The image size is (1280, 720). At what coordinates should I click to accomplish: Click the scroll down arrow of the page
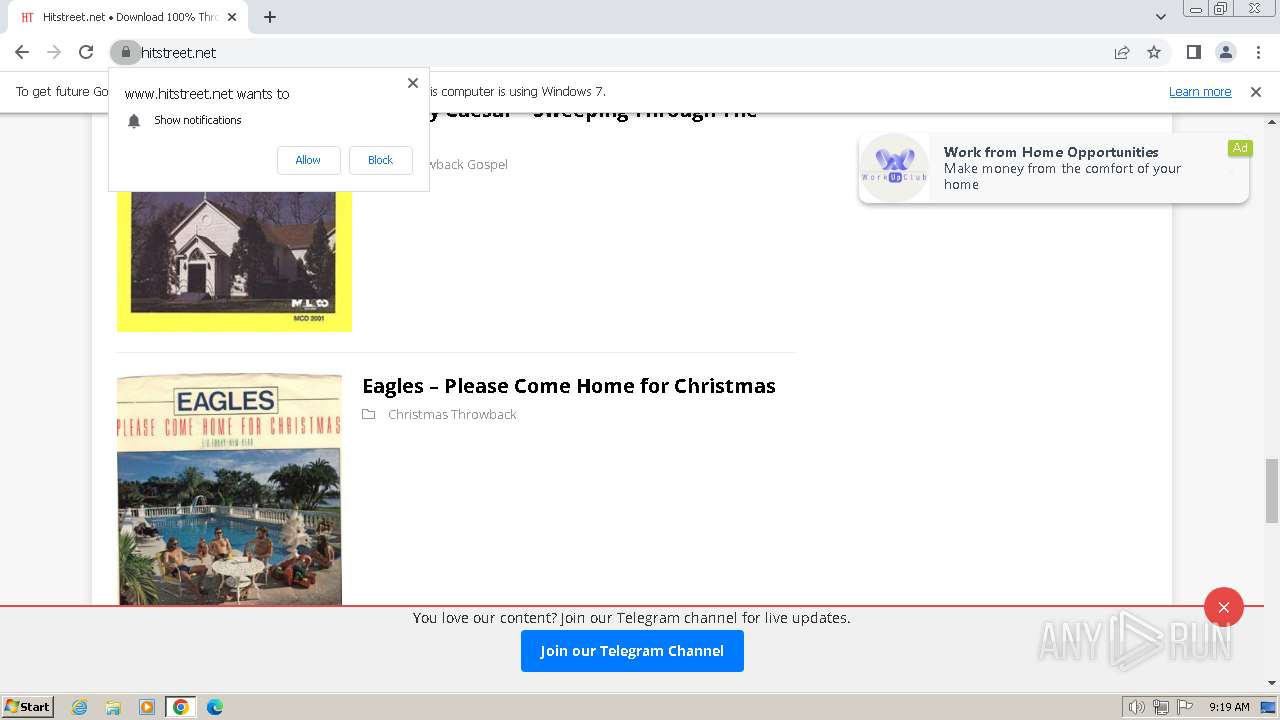(1272, 683)
